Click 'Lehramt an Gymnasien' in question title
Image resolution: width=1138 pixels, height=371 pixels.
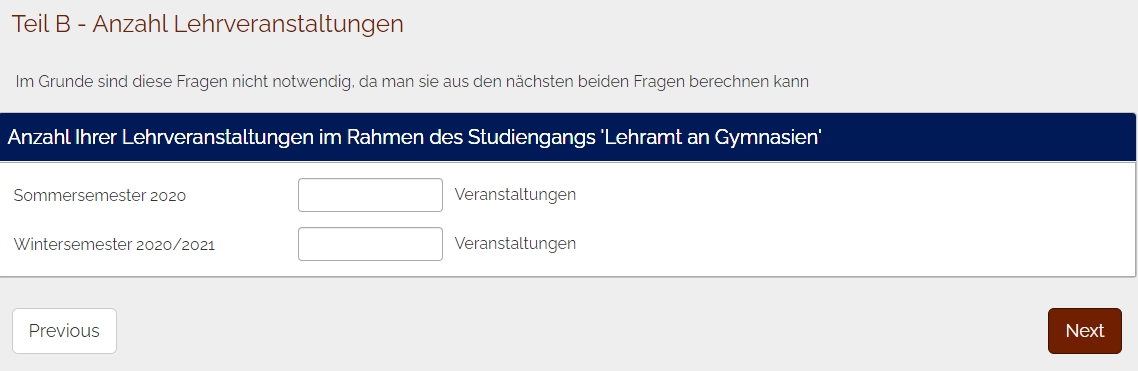[711, 136]
